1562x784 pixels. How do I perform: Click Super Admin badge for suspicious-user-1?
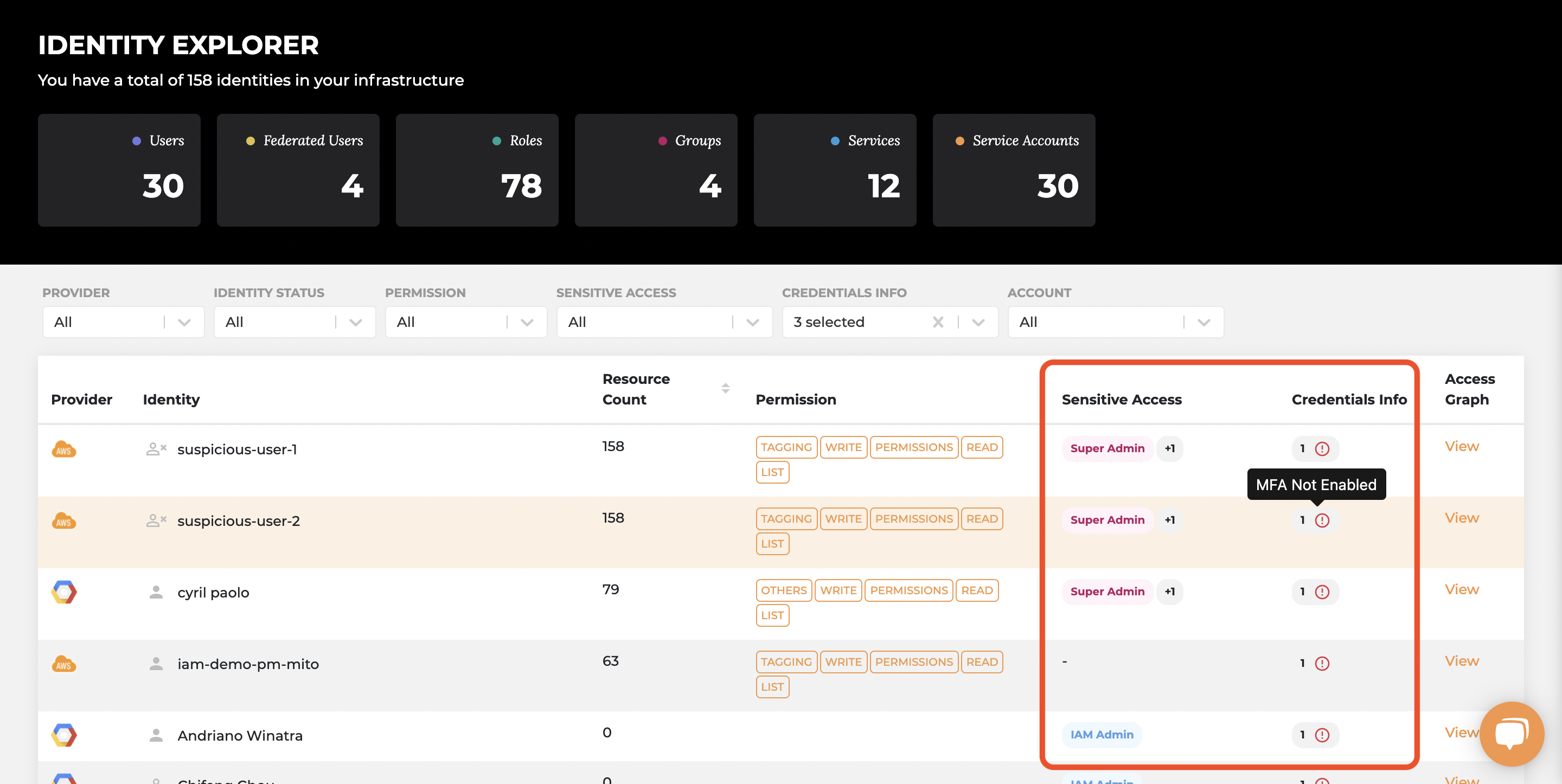1107,449
